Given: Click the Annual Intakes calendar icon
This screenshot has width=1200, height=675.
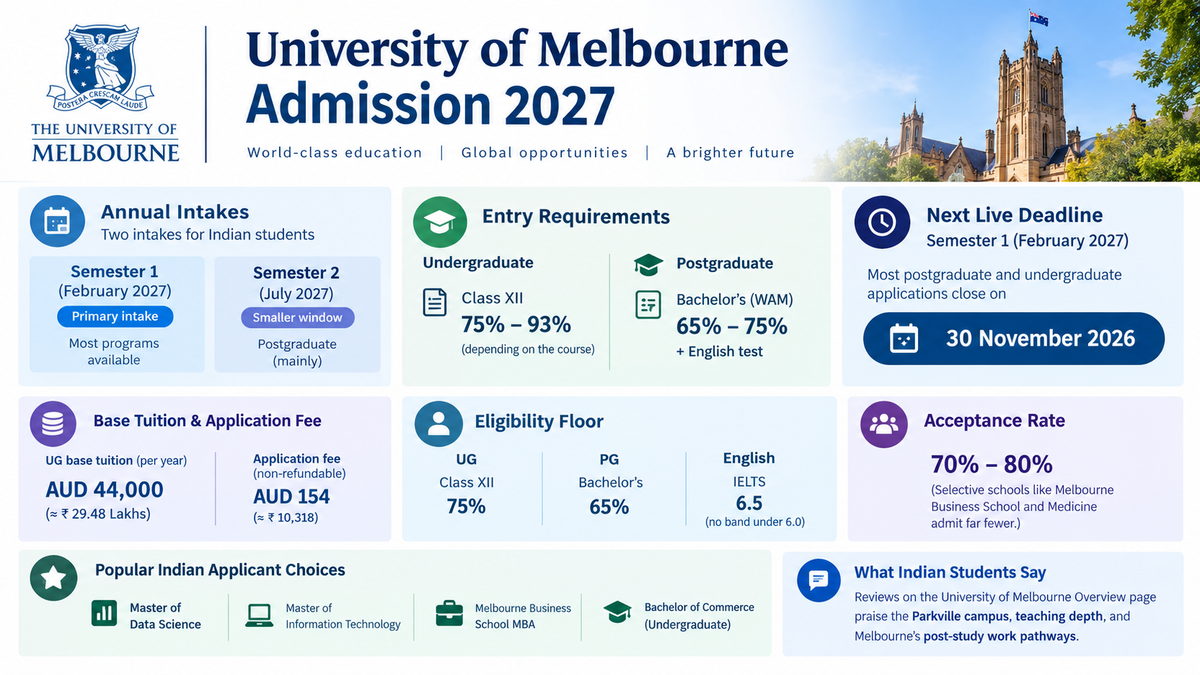Looking at the screenshot, I should tap(57, 221).
